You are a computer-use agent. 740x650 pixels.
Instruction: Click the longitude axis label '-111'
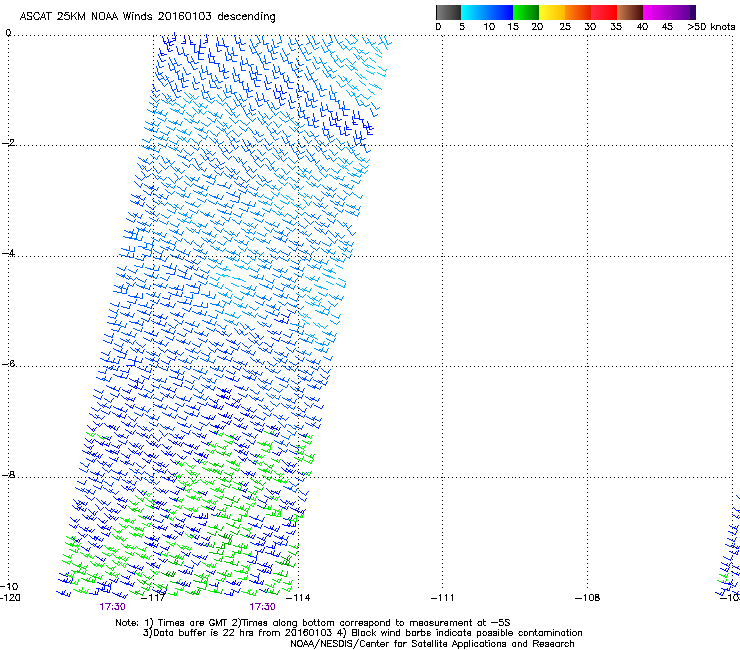443,598
